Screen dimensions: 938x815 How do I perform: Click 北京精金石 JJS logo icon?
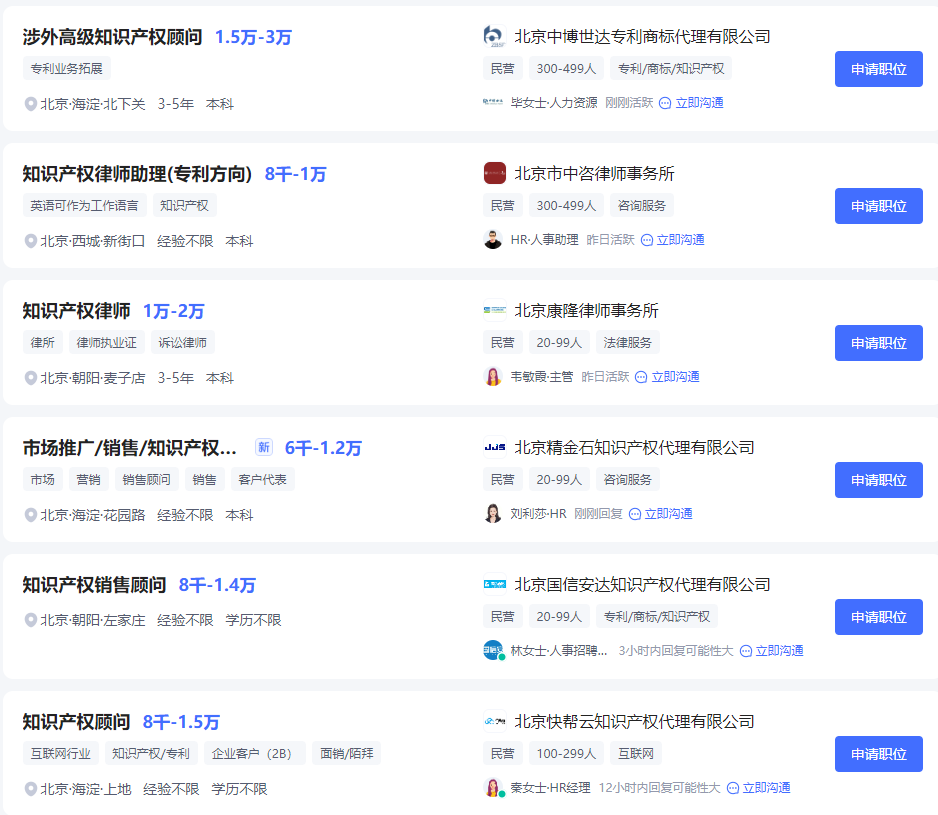click(x=494, y=447)
